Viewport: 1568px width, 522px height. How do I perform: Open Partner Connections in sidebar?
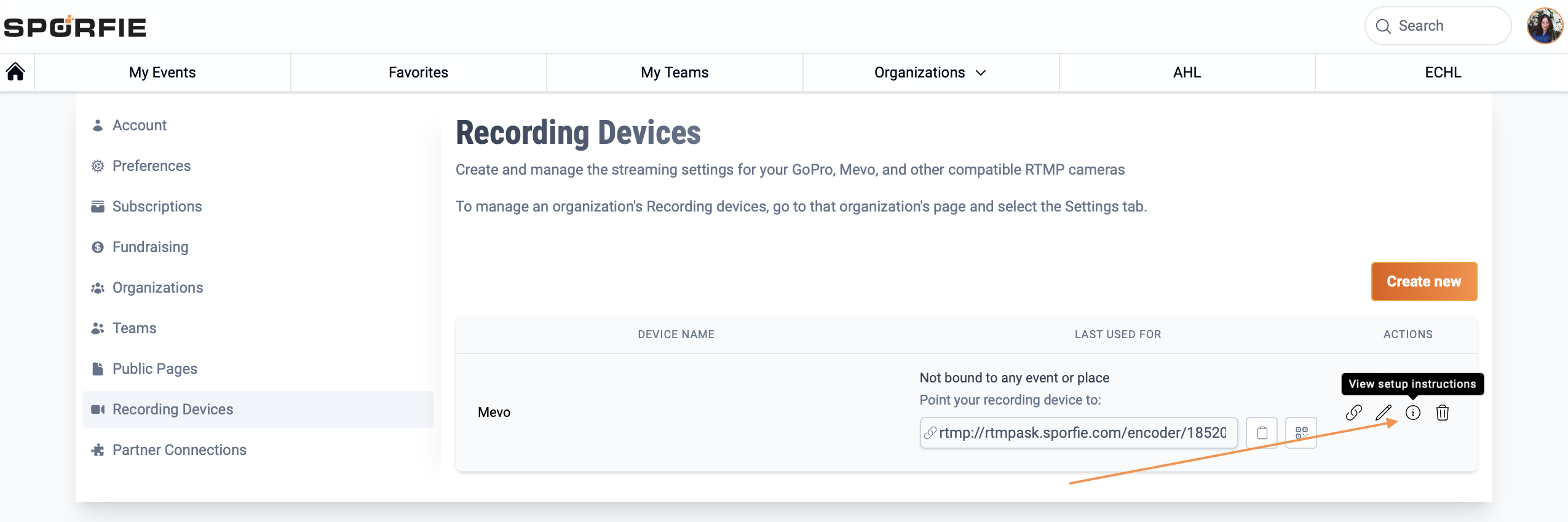(258, 450)
